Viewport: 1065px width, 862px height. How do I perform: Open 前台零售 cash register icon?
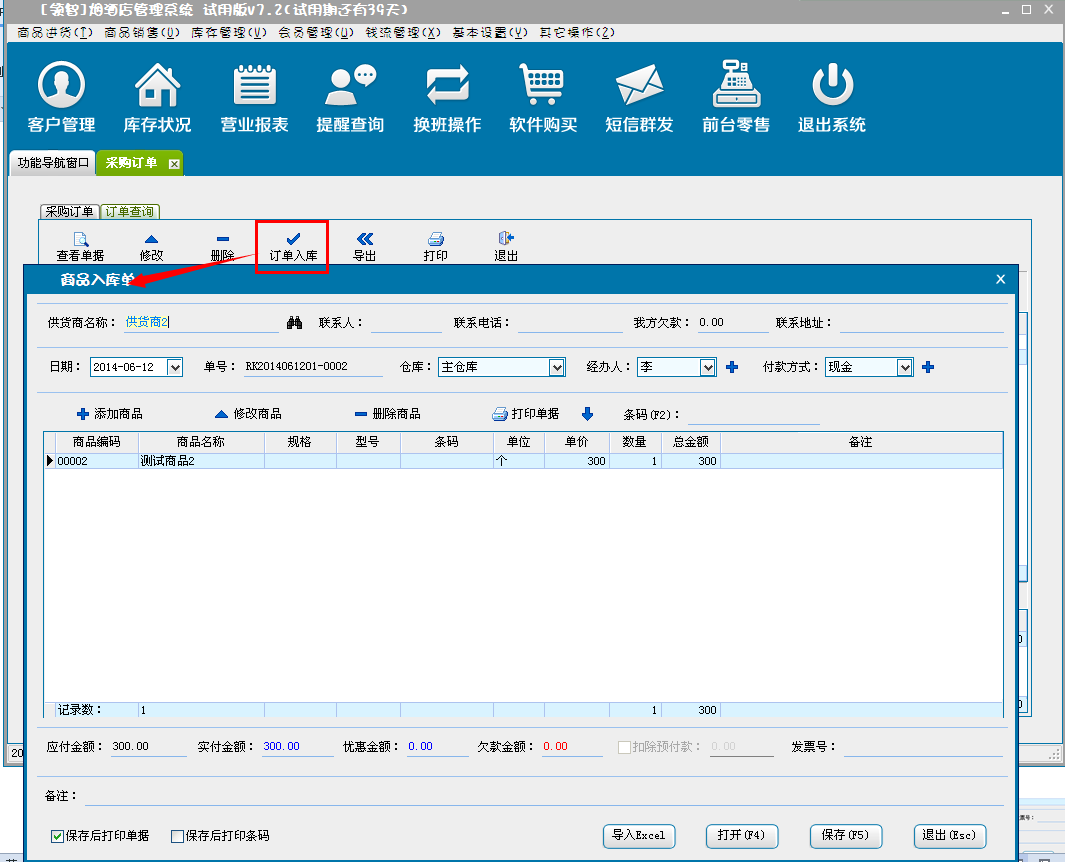click(736, 86)
